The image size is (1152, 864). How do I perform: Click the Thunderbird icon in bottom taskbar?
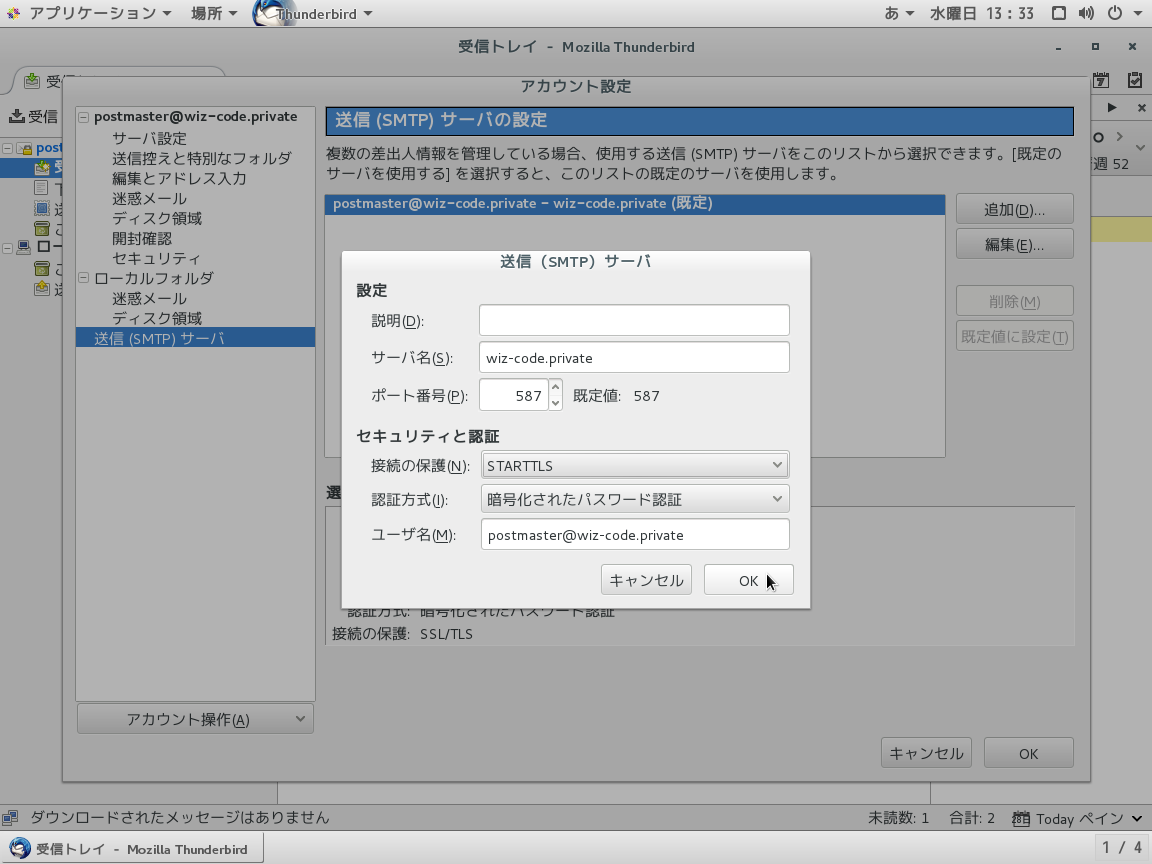pyautogui.click(x=20, y=849)
